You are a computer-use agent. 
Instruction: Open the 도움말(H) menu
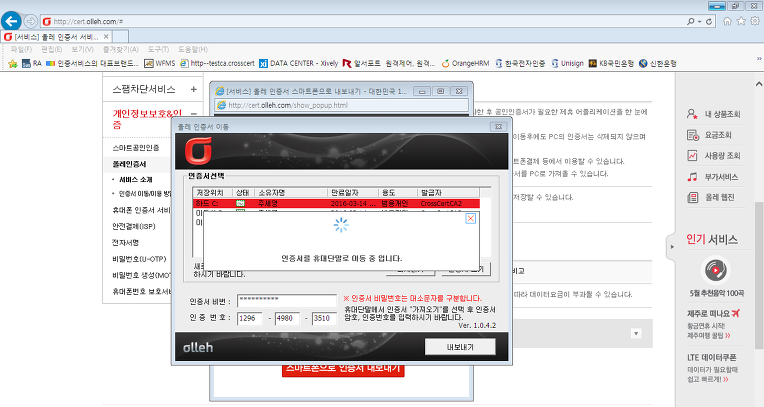(x=192, y=50)
